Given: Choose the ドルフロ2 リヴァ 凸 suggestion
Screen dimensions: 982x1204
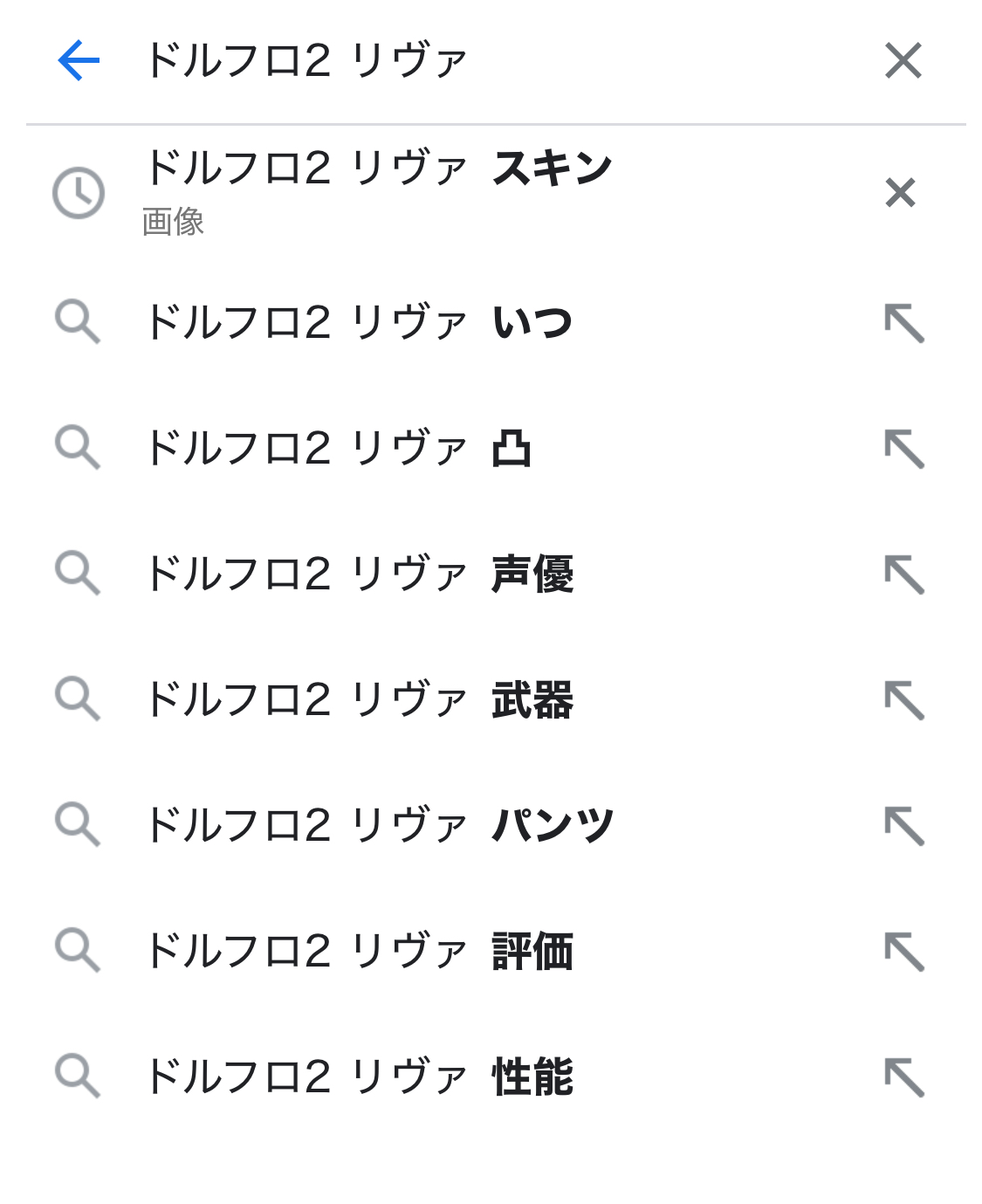Looking at the screenshot, I should pyautogui.click(x=339, y=449).
